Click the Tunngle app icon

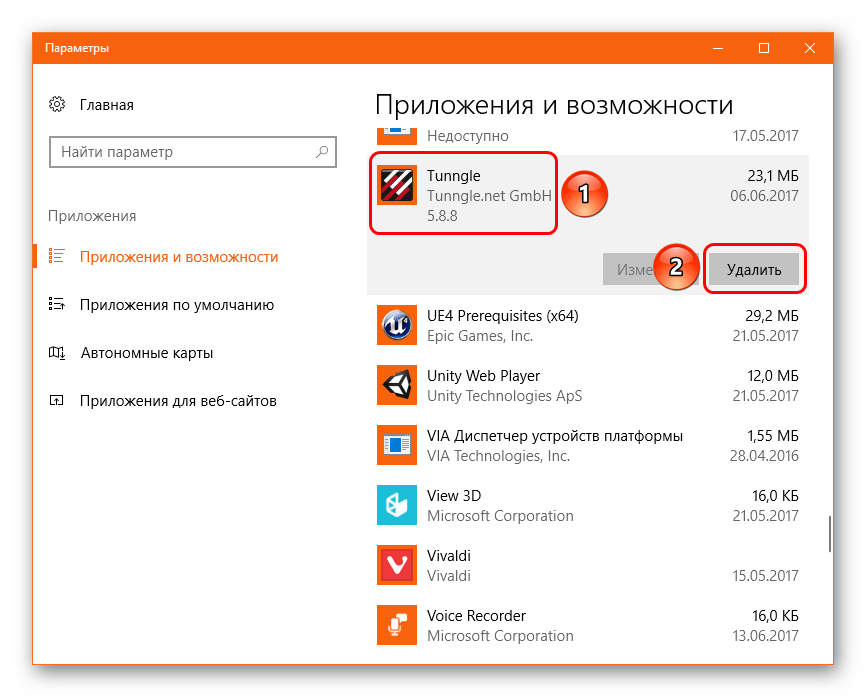pyautogui.click(x=397, y=185)
